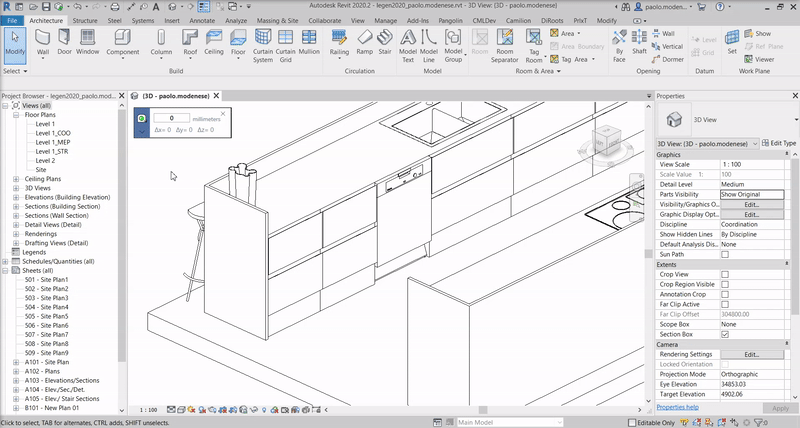Open sheet A101 - Site Plan

pyautogui.click(x=46, y=360)
